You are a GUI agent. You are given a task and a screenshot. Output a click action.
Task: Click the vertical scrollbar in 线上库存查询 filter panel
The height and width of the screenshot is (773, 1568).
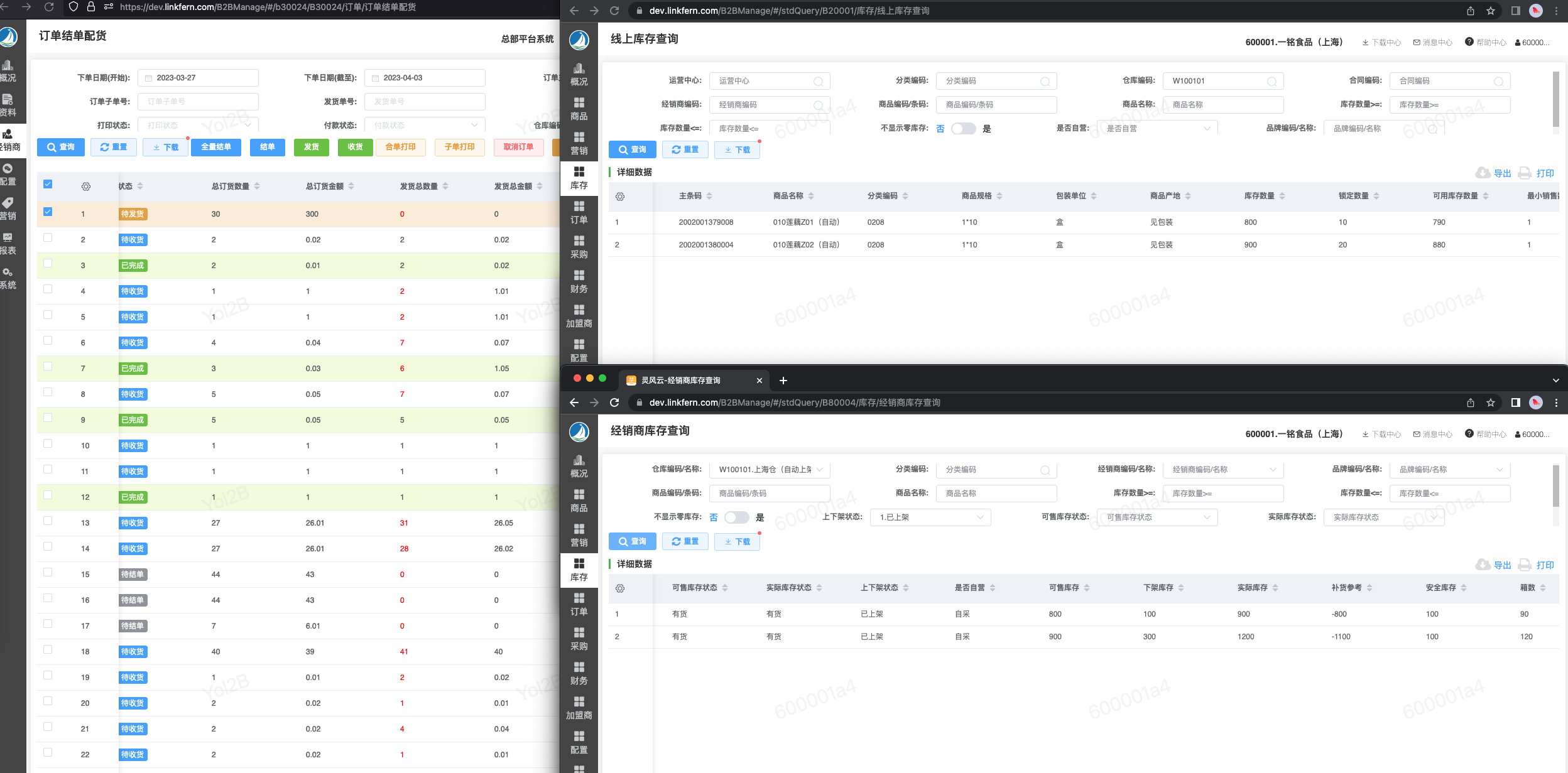(x=1555, y=100)
